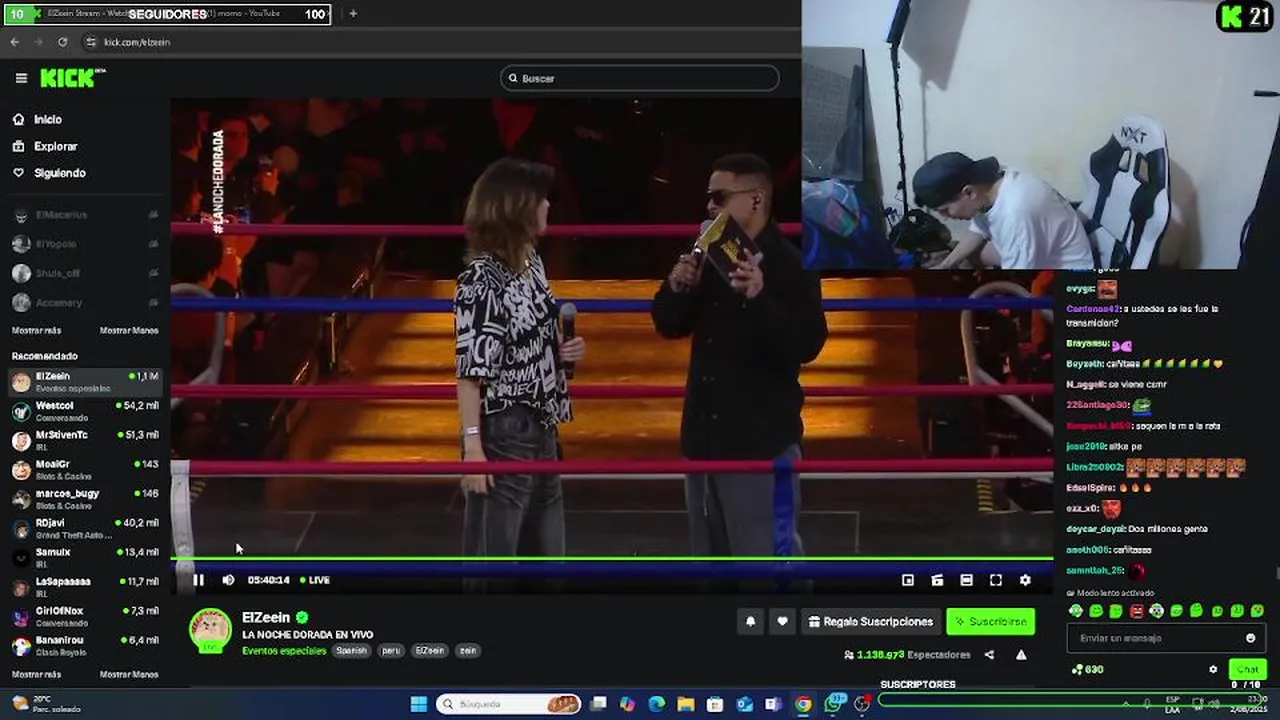Enter fullscreen video mode

tap(996, 580)
